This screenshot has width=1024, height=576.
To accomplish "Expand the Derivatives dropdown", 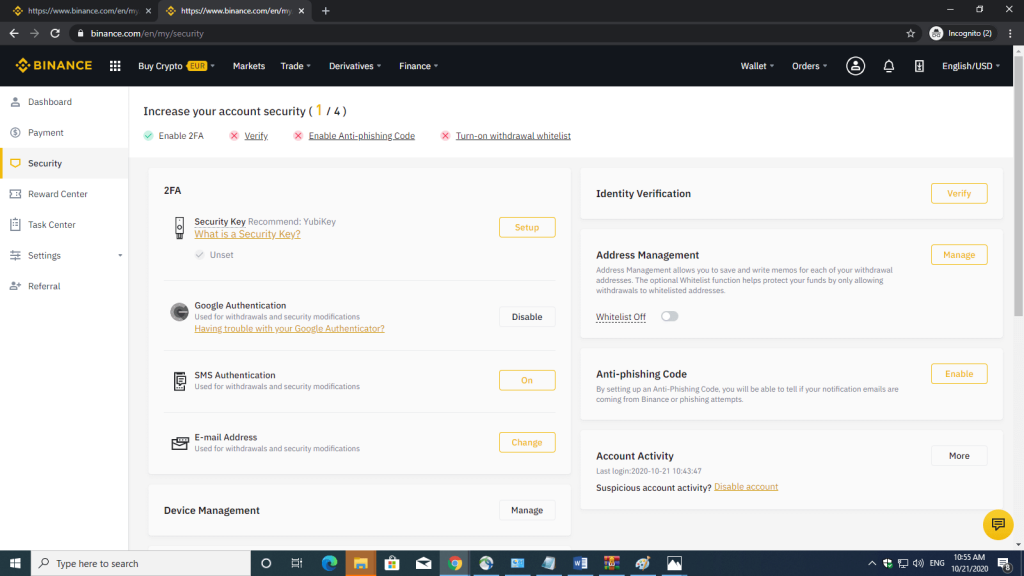I will (355, 66).
